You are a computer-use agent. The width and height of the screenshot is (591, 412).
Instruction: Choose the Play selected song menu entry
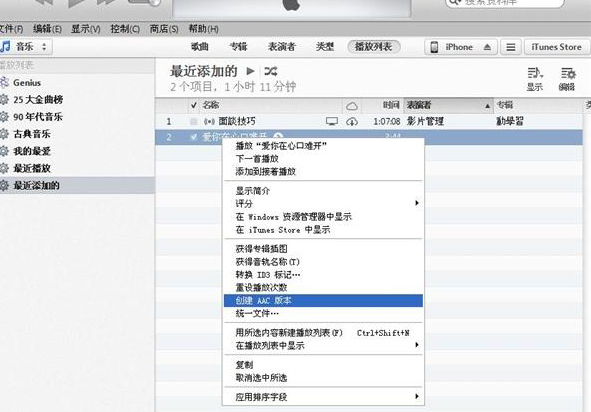coord(323,146)
